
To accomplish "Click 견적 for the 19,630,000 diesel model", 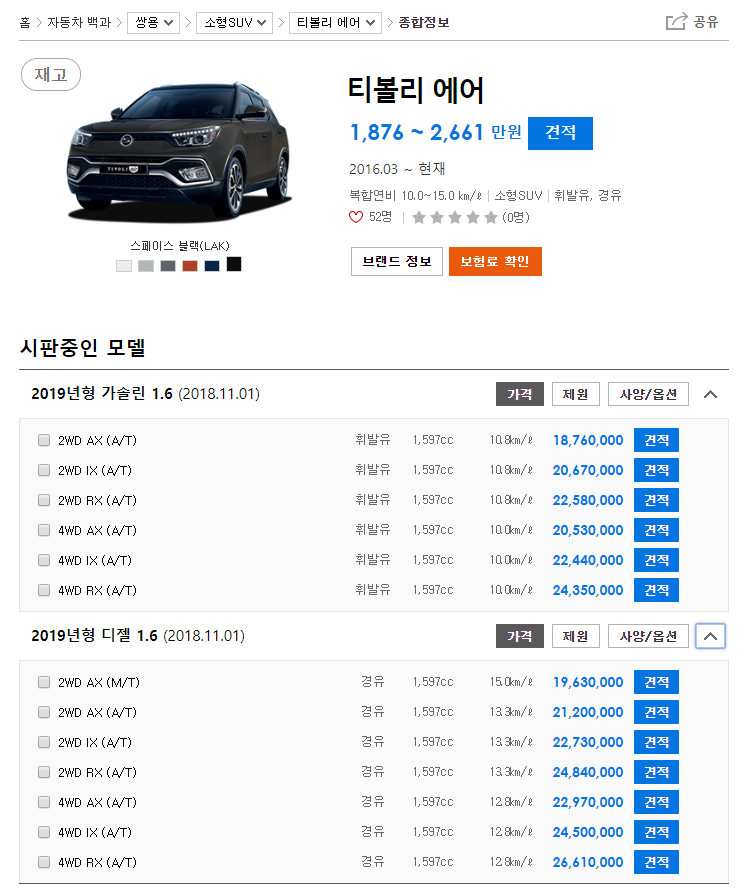I will coord(656,682).
